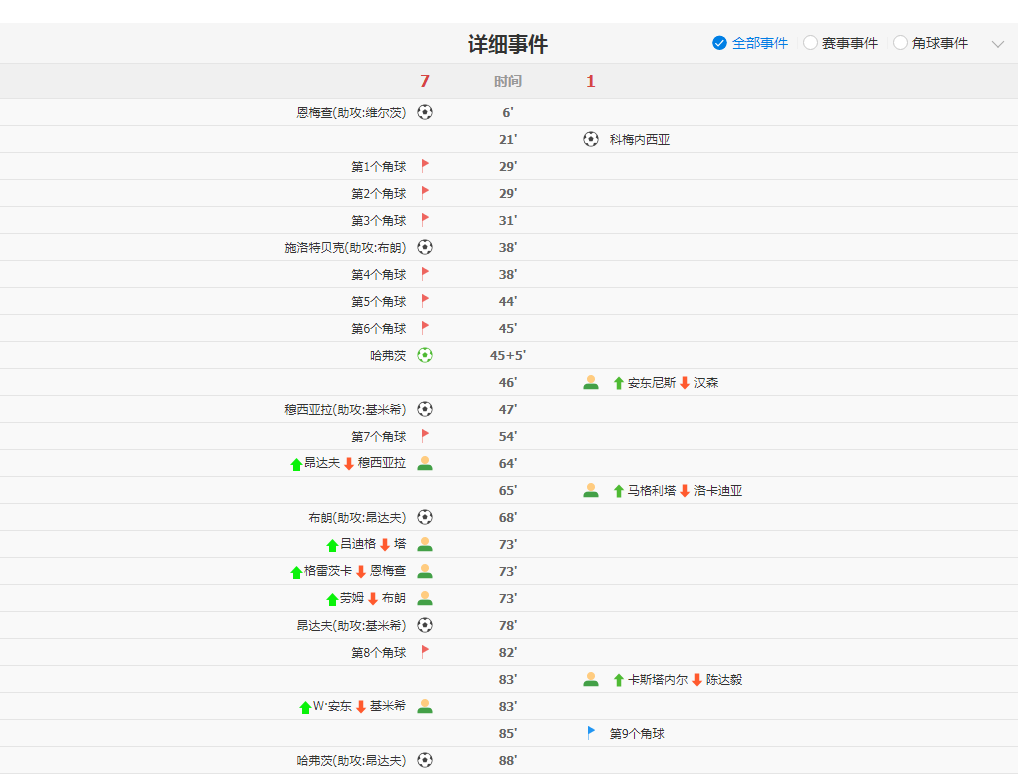Click the goal ball icon beside 科梅内西亚
Image resolution: width=1021 pixels, height=777 pixels.
point(591,139)
